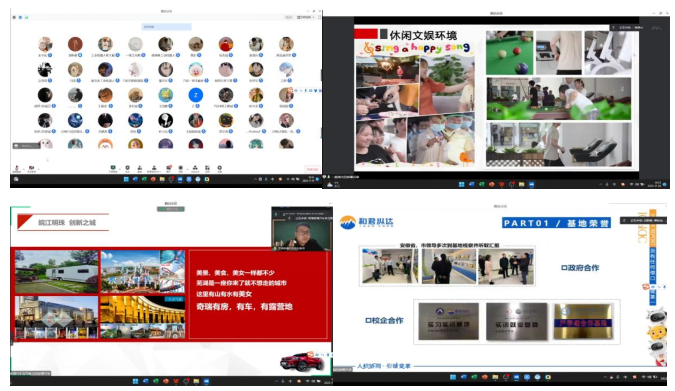The height and width of the screenshot is (391, 675).
Task: Click speaking status bar in bottom-right window corner
Action: point(643,220)
